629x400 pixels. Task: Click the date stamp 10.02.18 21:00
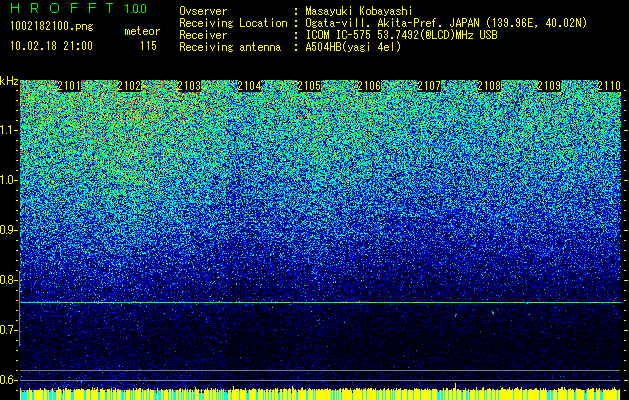[51, 46]
